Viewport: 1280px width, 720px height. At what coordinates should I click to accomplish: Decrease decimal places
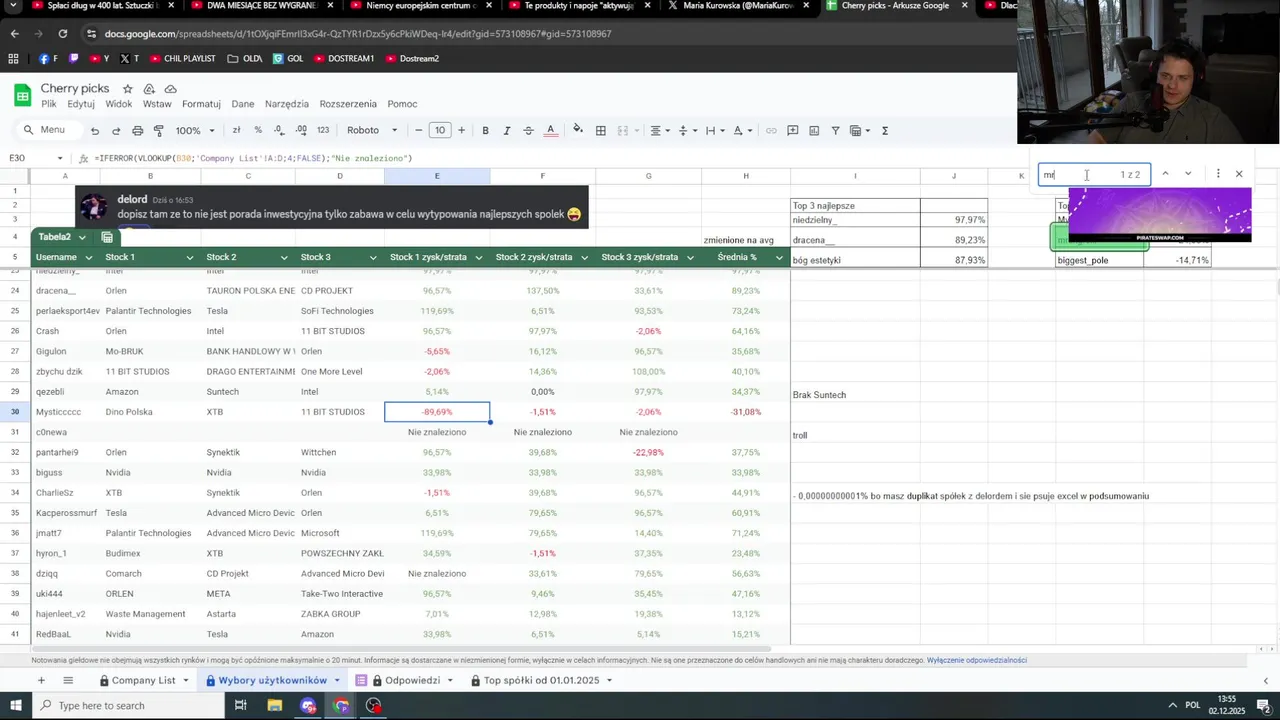pyautogui.click(x=279, y=130)
